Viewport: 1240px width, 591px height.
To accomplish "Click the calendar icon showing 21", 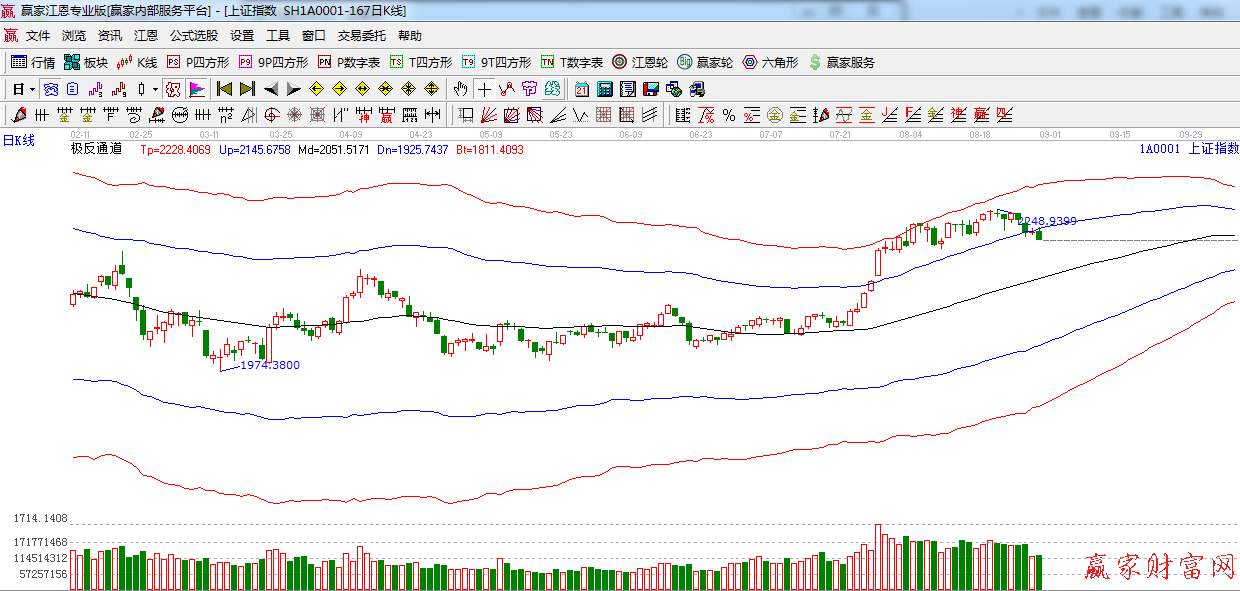I will coord(581,89).
